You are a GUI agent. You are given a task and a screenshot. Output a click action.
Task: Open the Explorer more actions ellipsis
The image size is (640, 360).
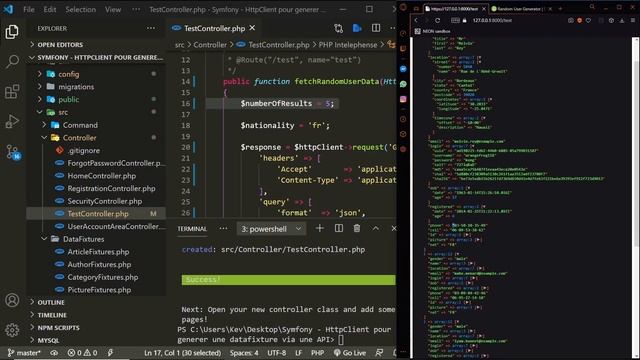coord(151,28)
